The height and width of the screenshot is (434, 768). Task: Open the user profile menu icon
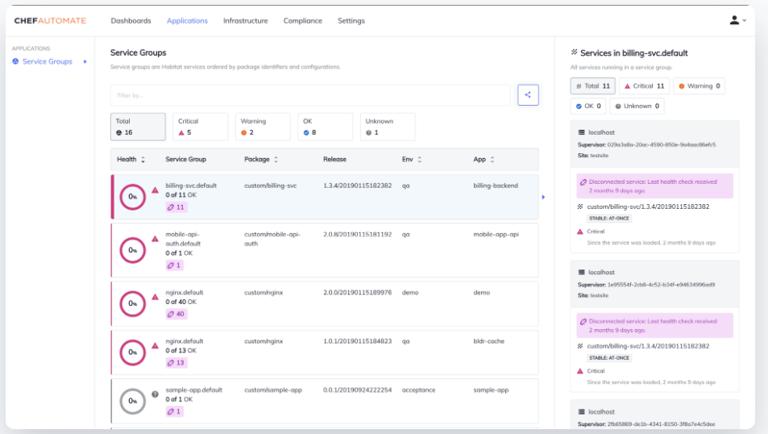point(736,20)
